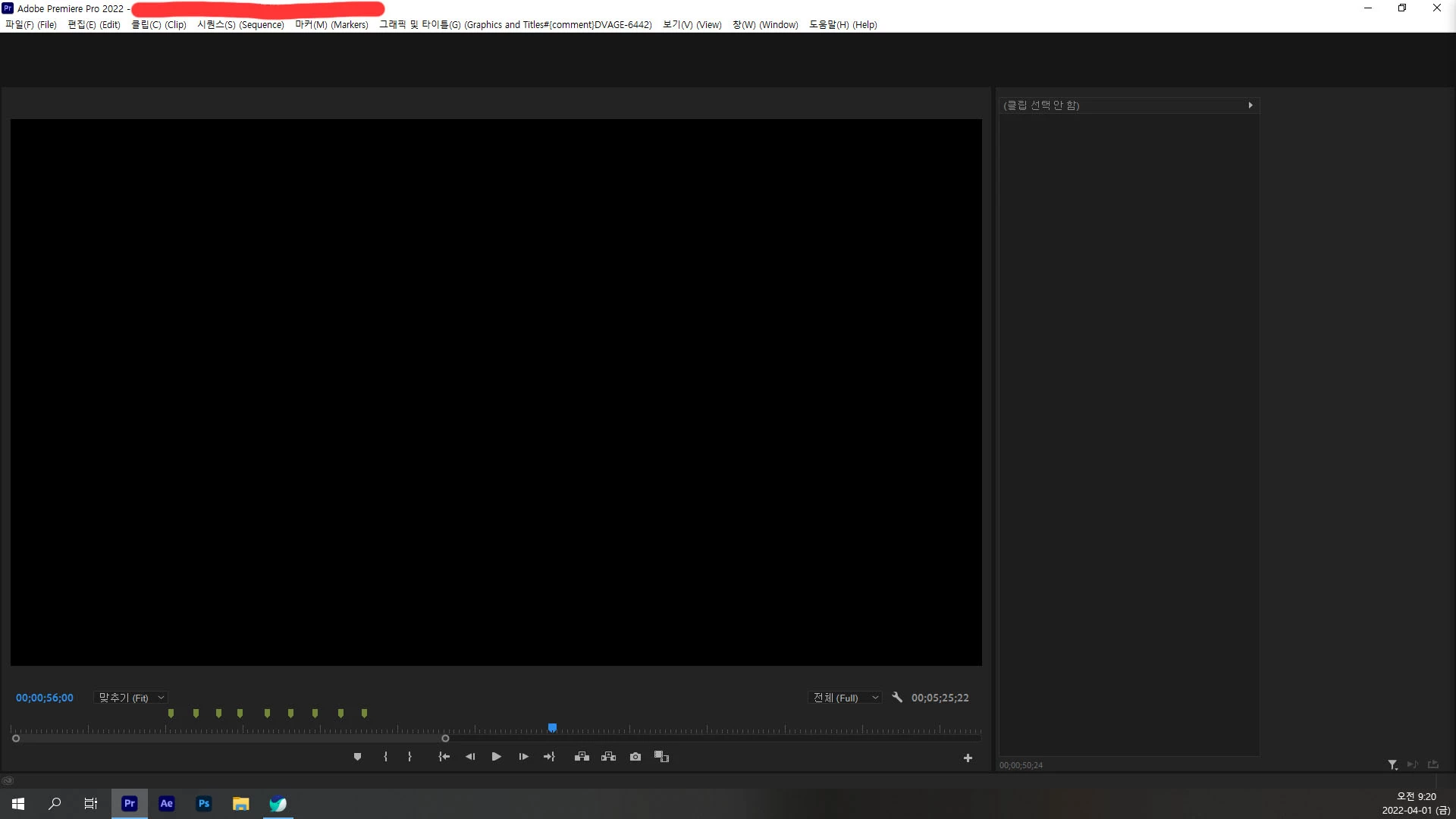This screenshot has height=819, width=1456.
Task: Click the blue playhead on time ruler
Action: tap(553, 728)
